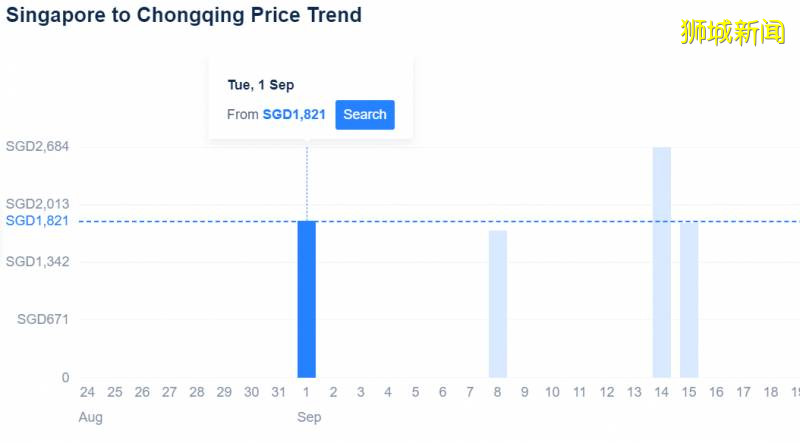
Task: Click date 18 on the x-axis
Action: pyautogui.click(x=771, y=393)
